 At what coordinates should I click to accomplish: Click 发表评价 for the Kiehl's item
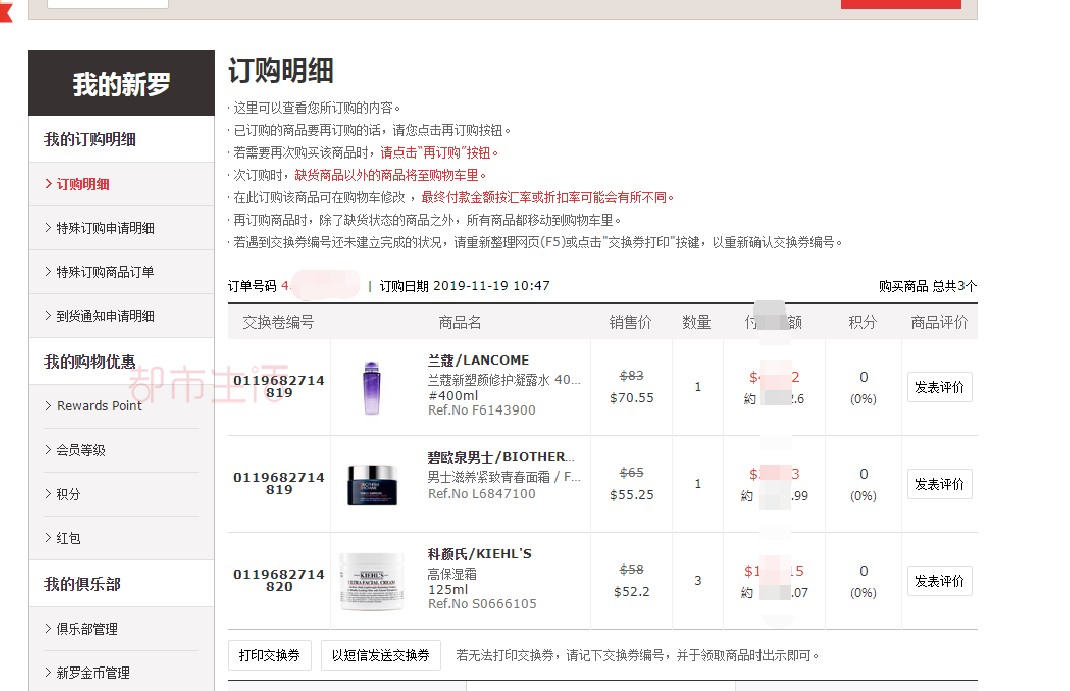point(939,580)
